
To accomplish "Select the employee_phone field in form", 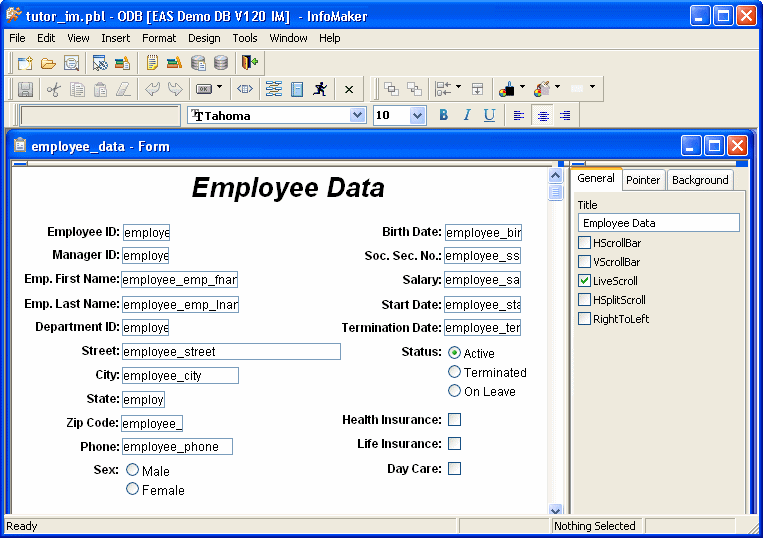I will (x=177, y=447).
